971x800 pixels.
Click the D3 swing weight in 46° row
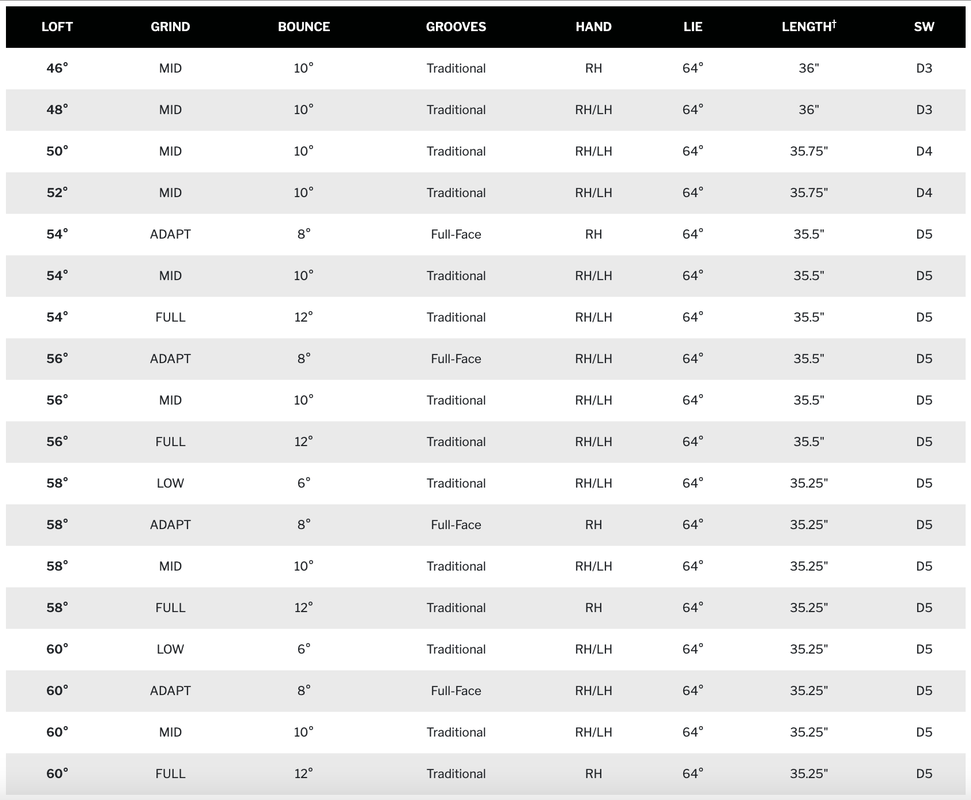pyautogui.click(x=924, y=68)
